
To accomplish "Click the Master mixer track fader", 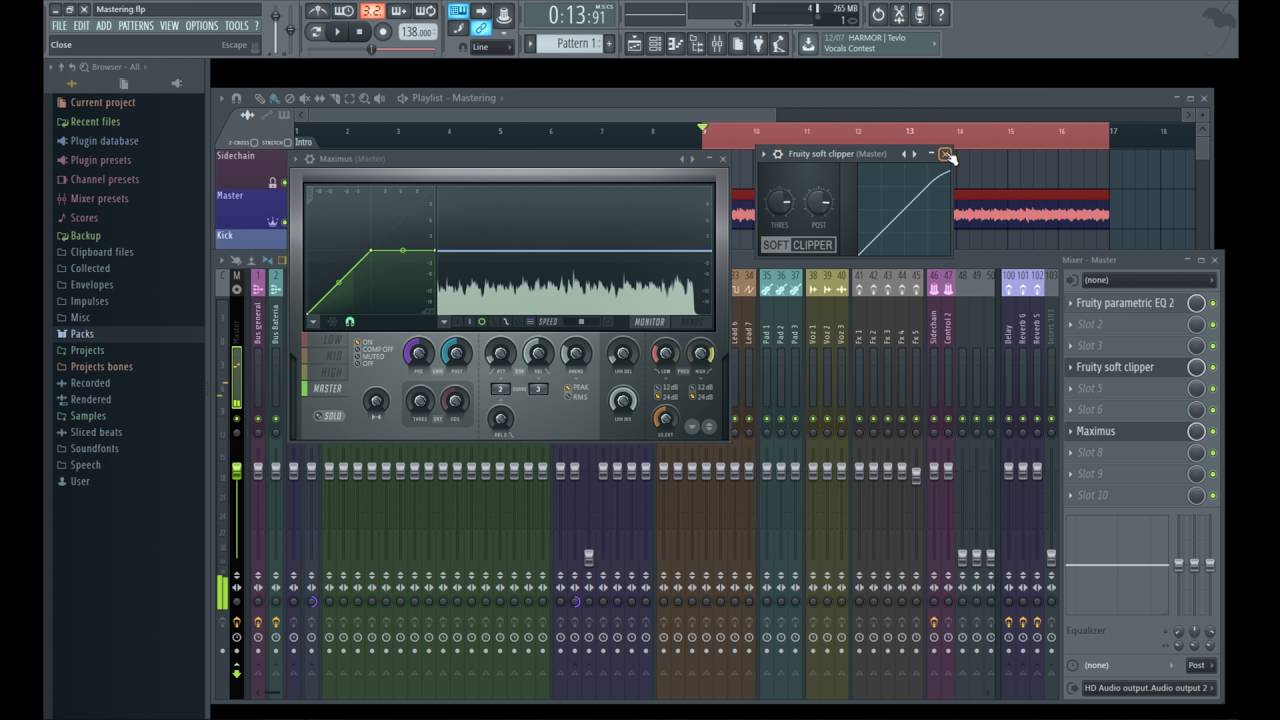I will [237, 470].
